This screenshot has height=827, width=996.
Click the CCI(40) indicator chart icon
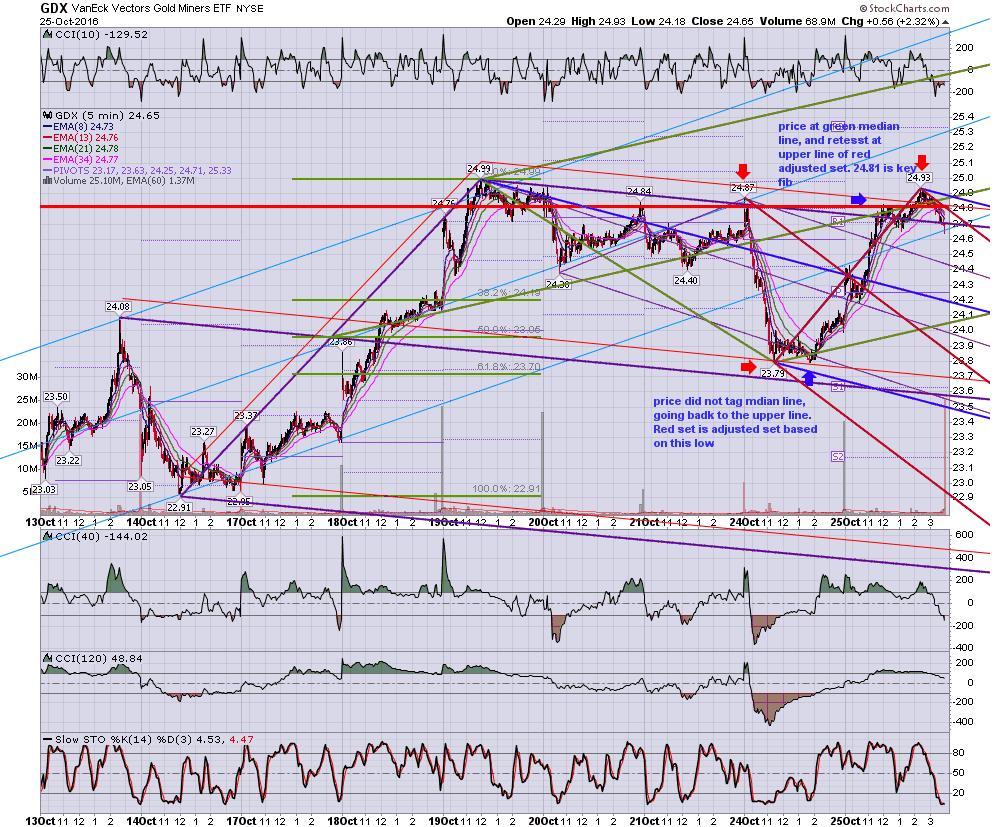47,536
